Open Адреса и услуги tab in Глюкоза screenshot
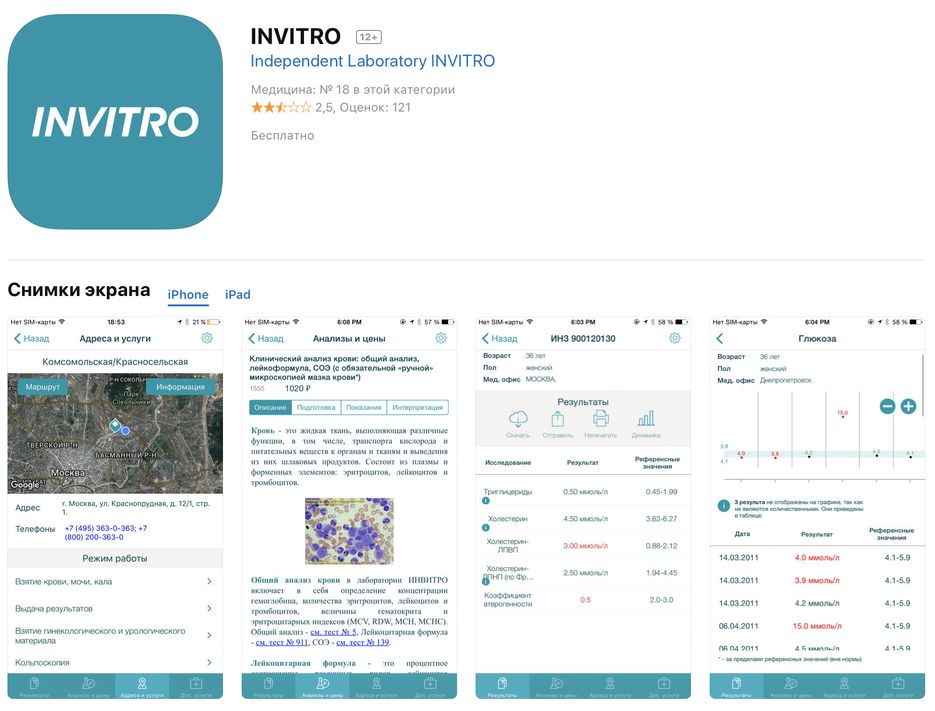This screenshot has width=935, height=711. coord(844,686)
